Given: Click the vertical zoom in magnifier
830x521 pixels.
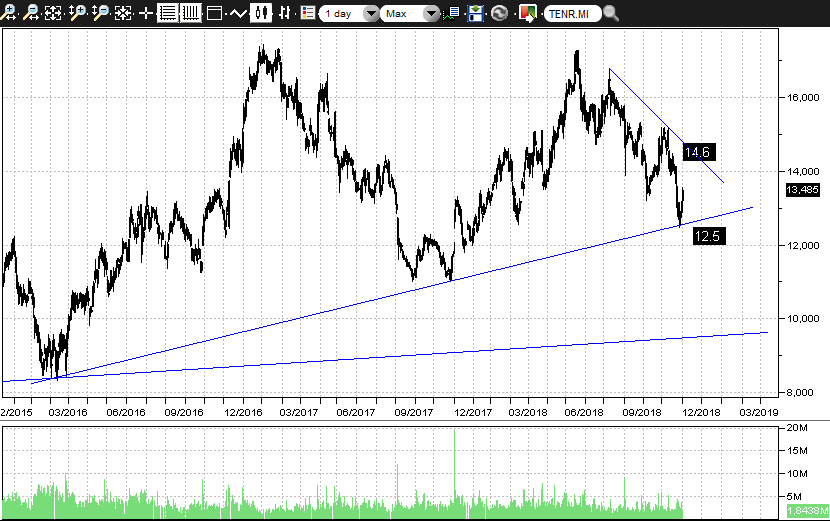Looking at the screenshot, I should [78, 13].
